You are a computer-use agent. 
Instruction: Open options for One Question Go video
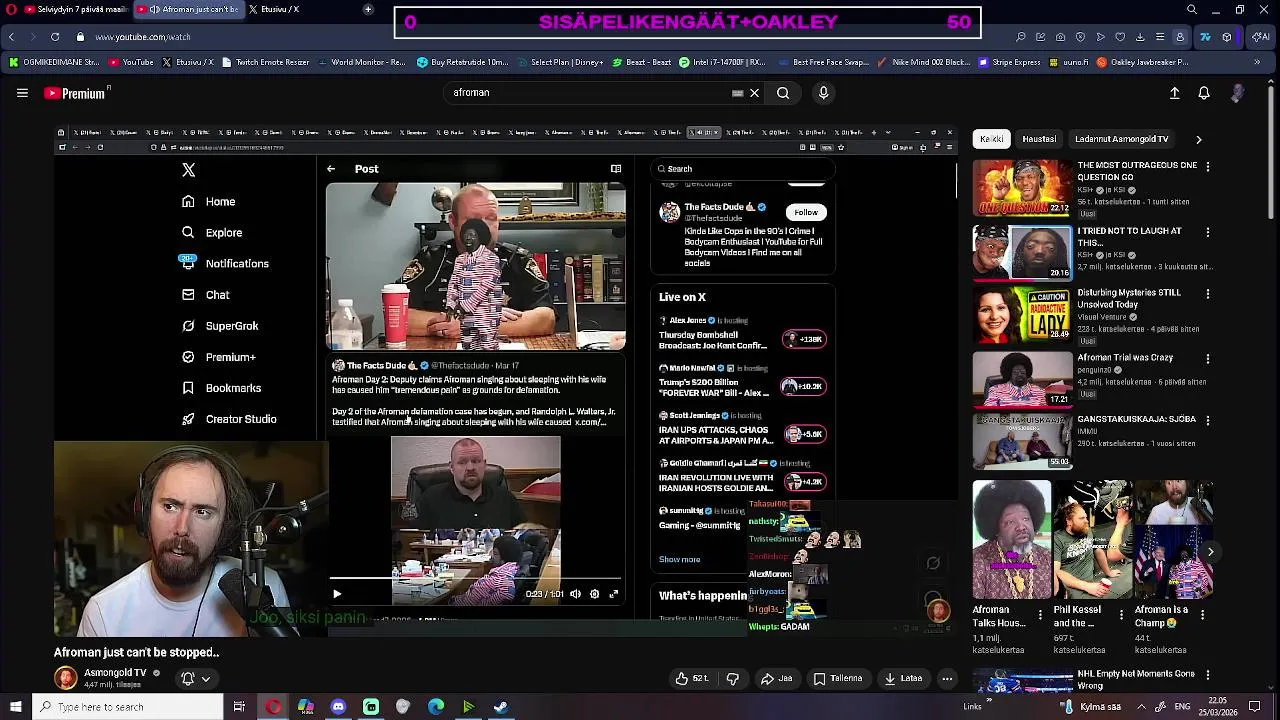click(1208, 166)
